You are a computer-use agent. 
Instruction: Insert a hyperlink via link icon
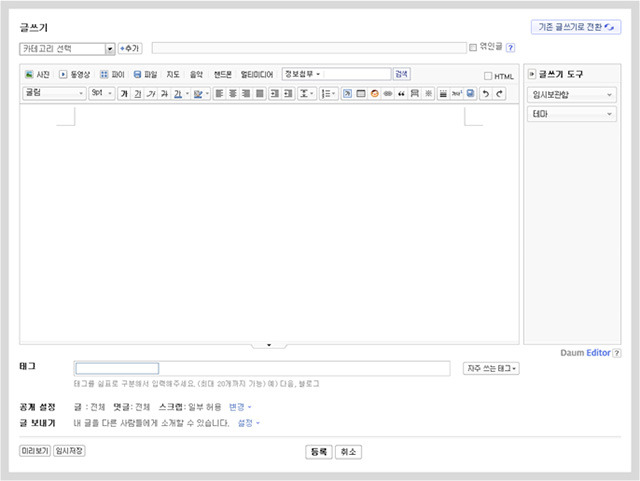point(388,94)
